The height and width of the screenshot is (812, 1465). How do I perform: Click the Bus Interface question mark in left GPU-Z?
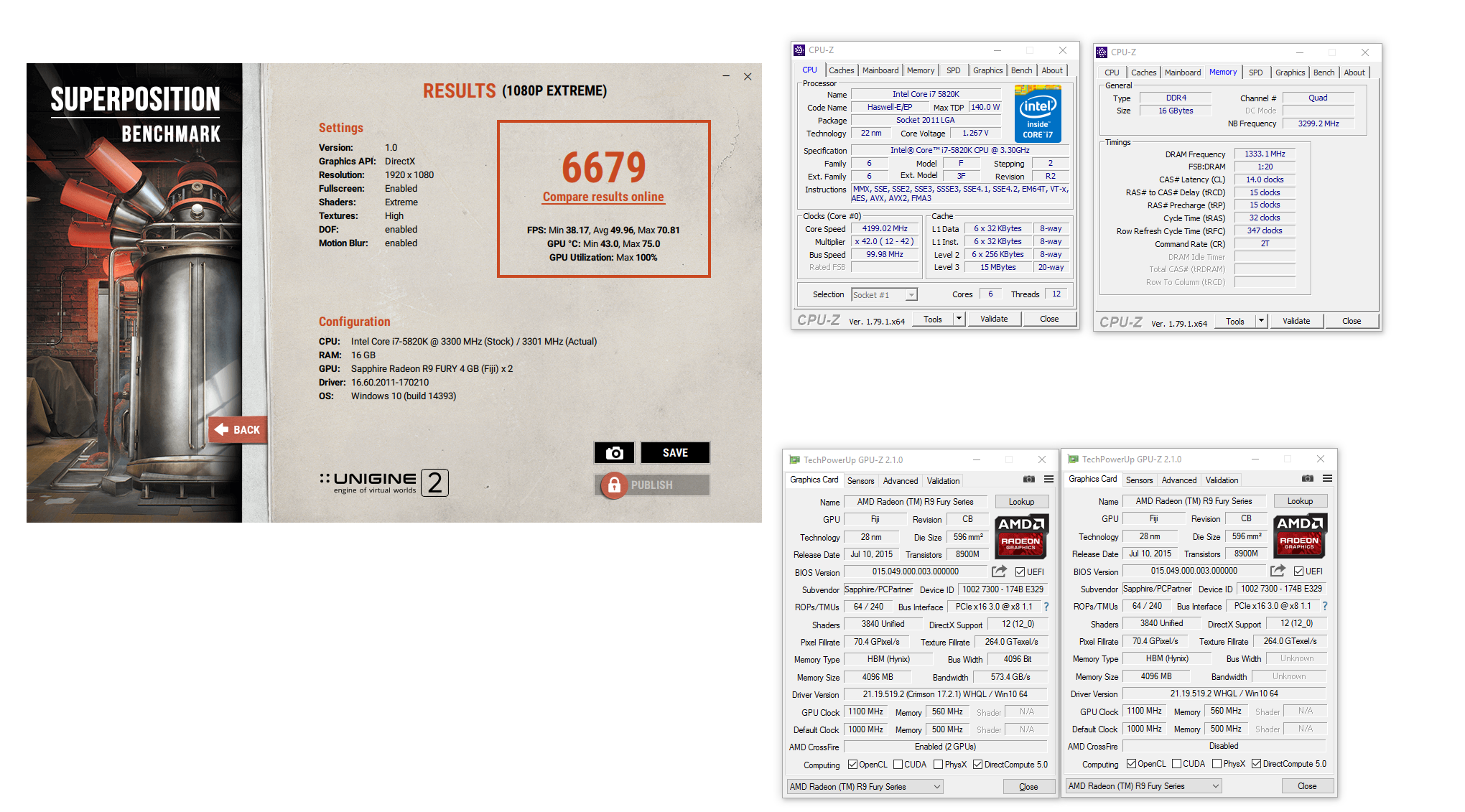[1046, 607]
